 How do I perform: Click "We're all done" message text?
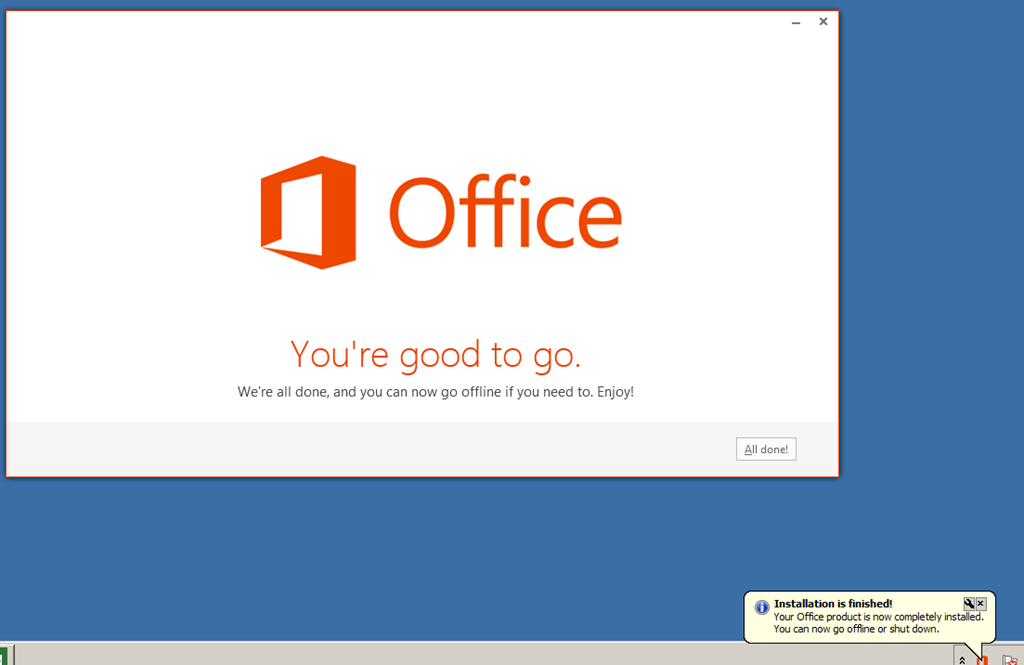tap(436, 392)
